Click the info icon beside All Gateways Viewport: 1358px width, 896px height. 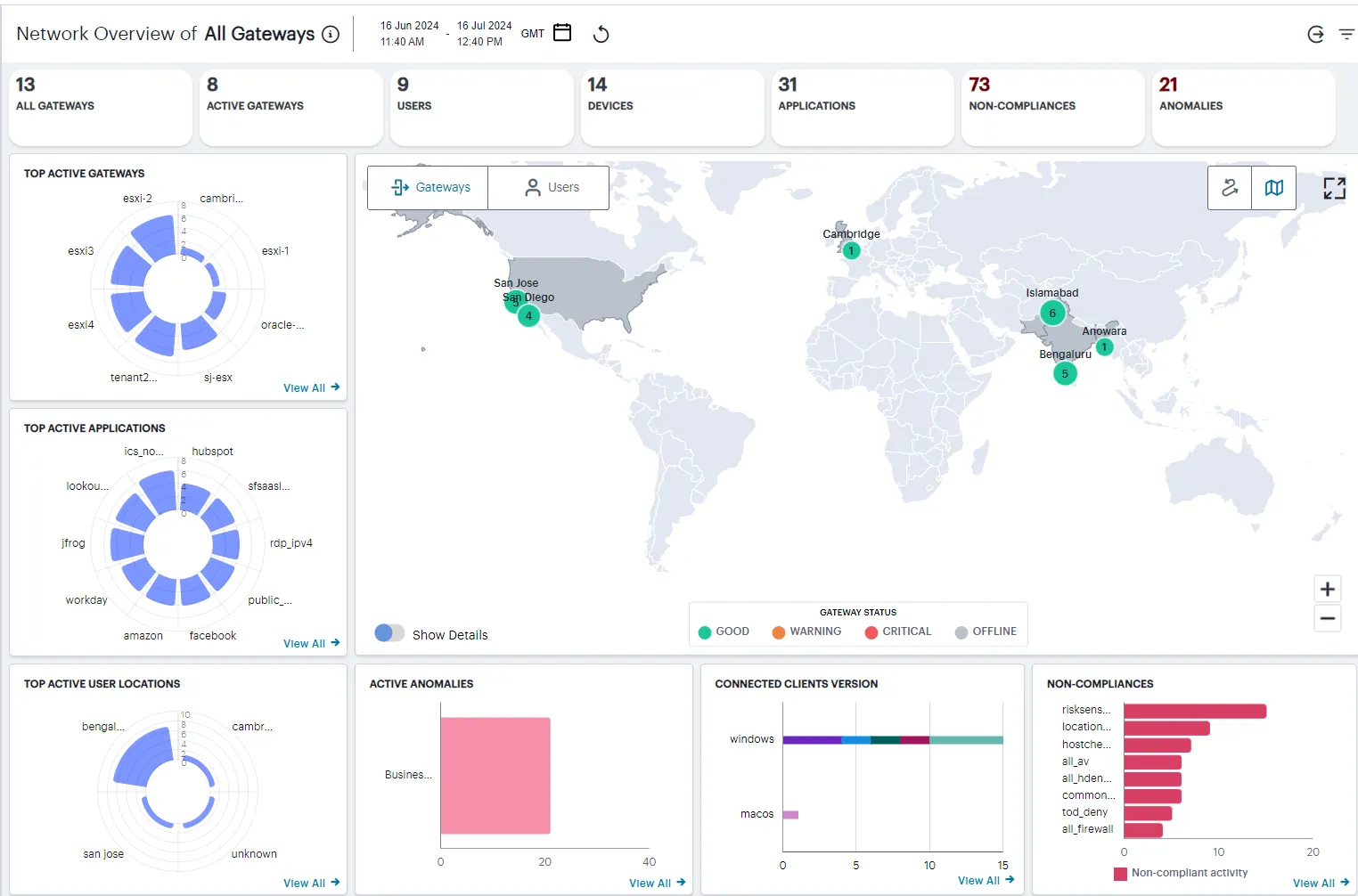[x=331, y=35]
